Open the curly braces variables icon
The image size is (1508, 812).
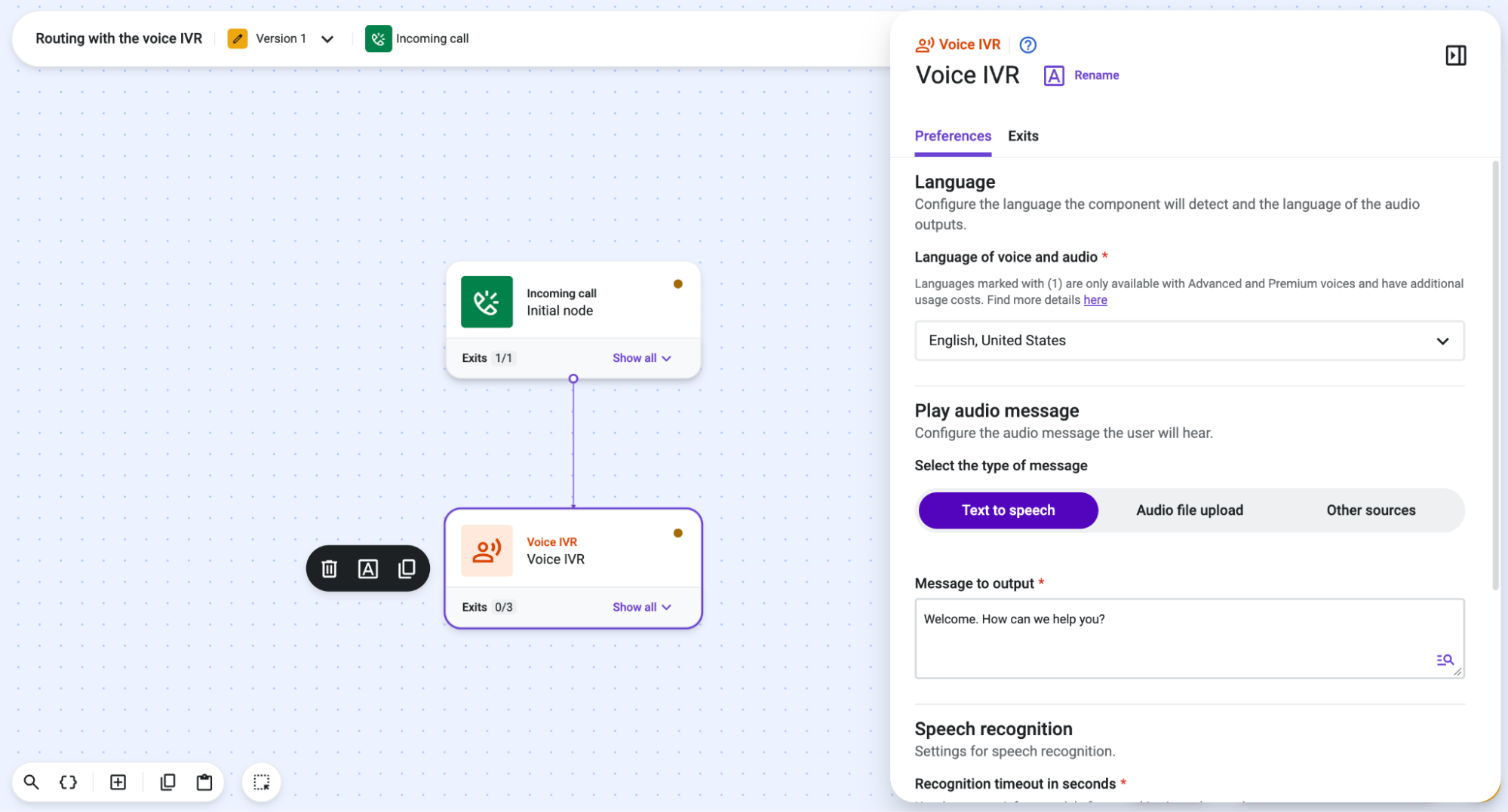click(x=68, y=782)
